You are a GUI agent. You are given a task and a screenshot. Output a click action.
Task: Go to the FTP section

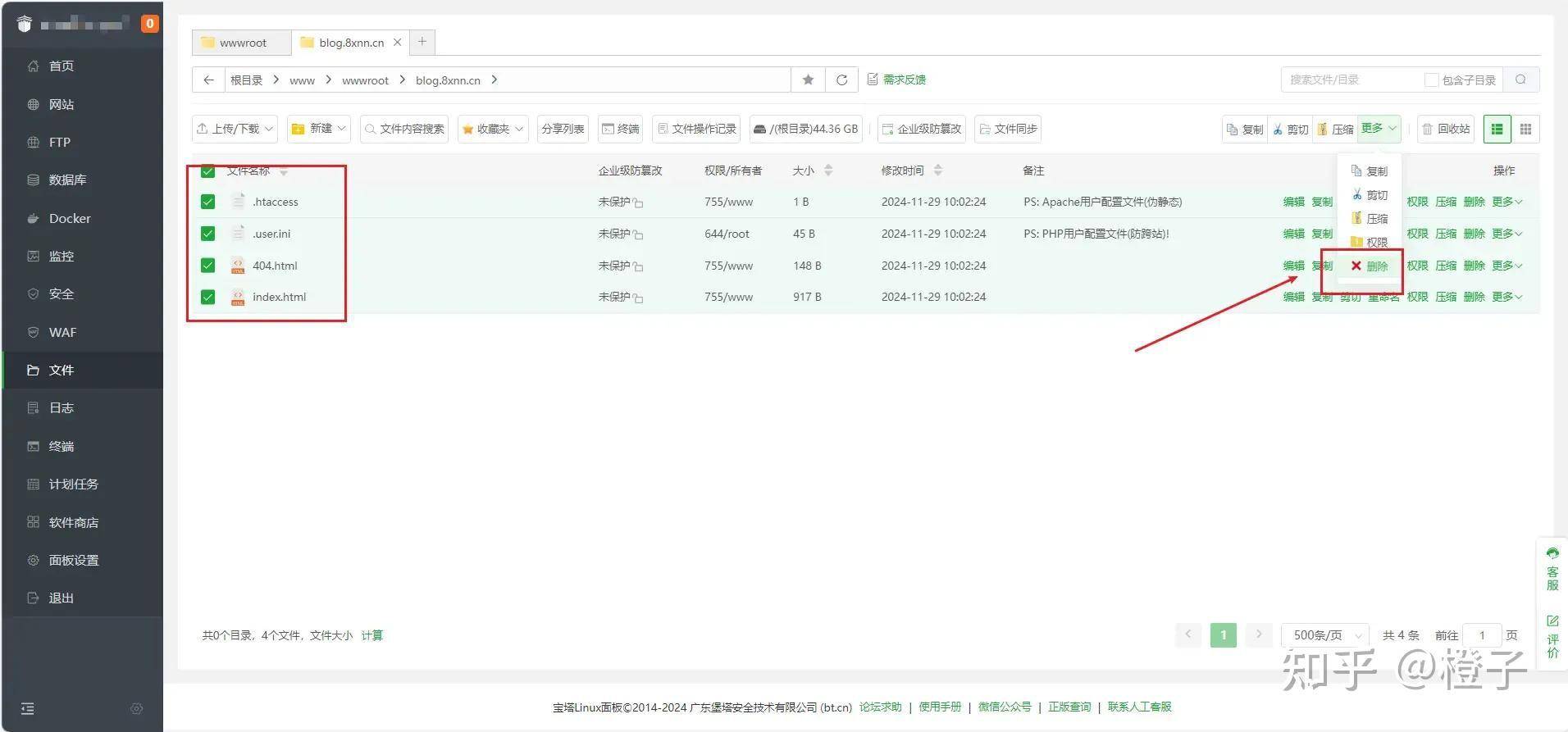59,142
